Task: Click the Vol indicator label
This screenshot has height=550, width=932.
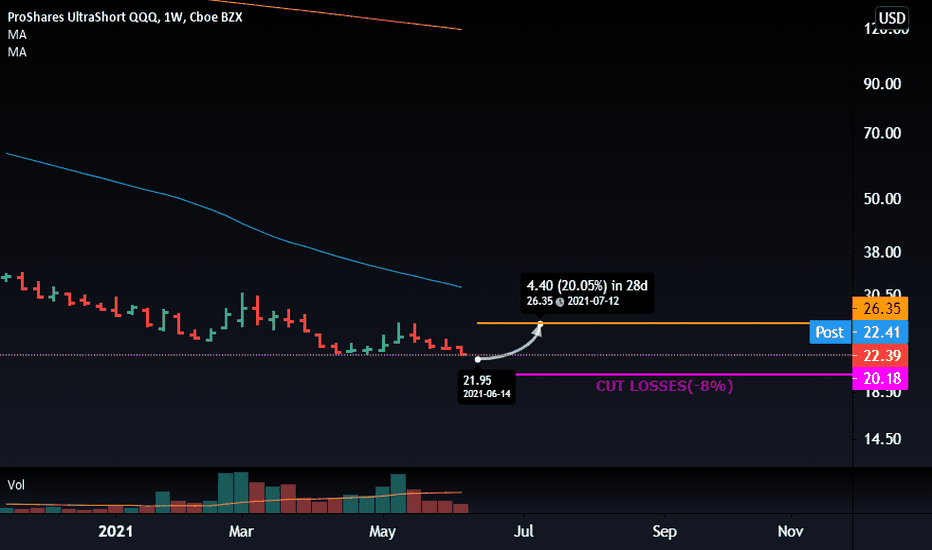Action: click(x=16, y=485)
